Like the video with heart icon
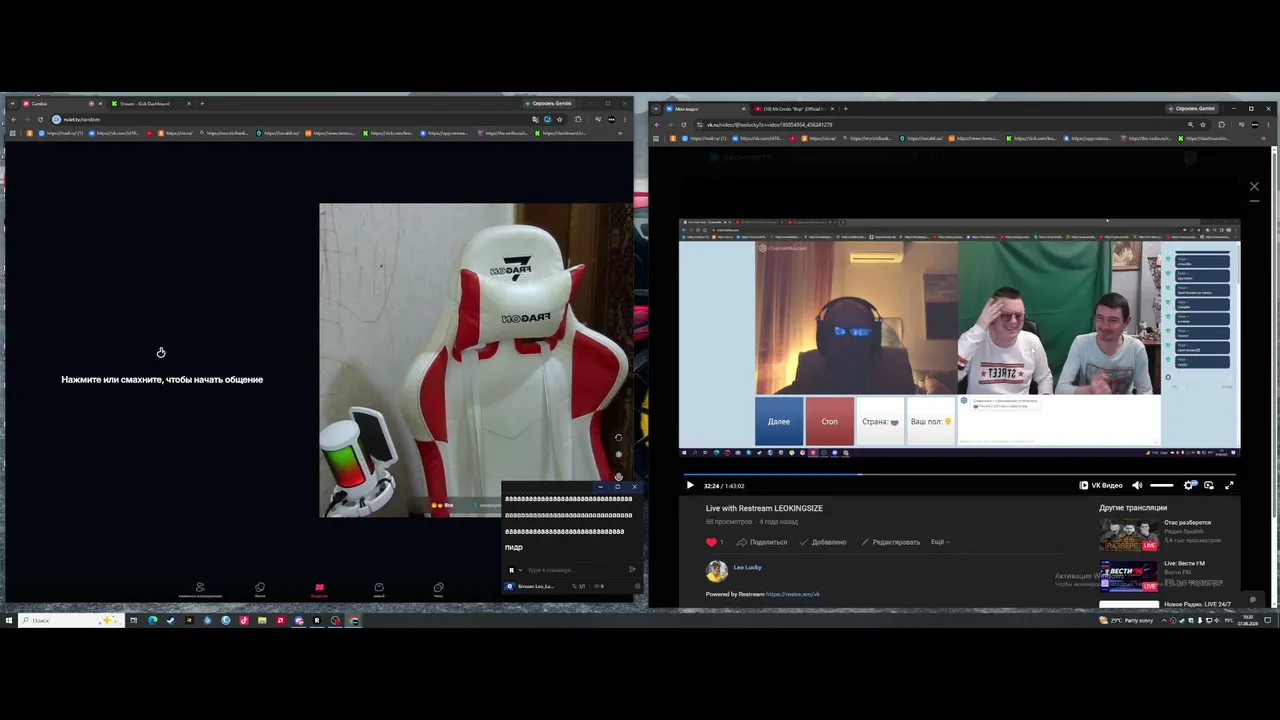The width and height of the screenshot is (1280, 720). 712,542
